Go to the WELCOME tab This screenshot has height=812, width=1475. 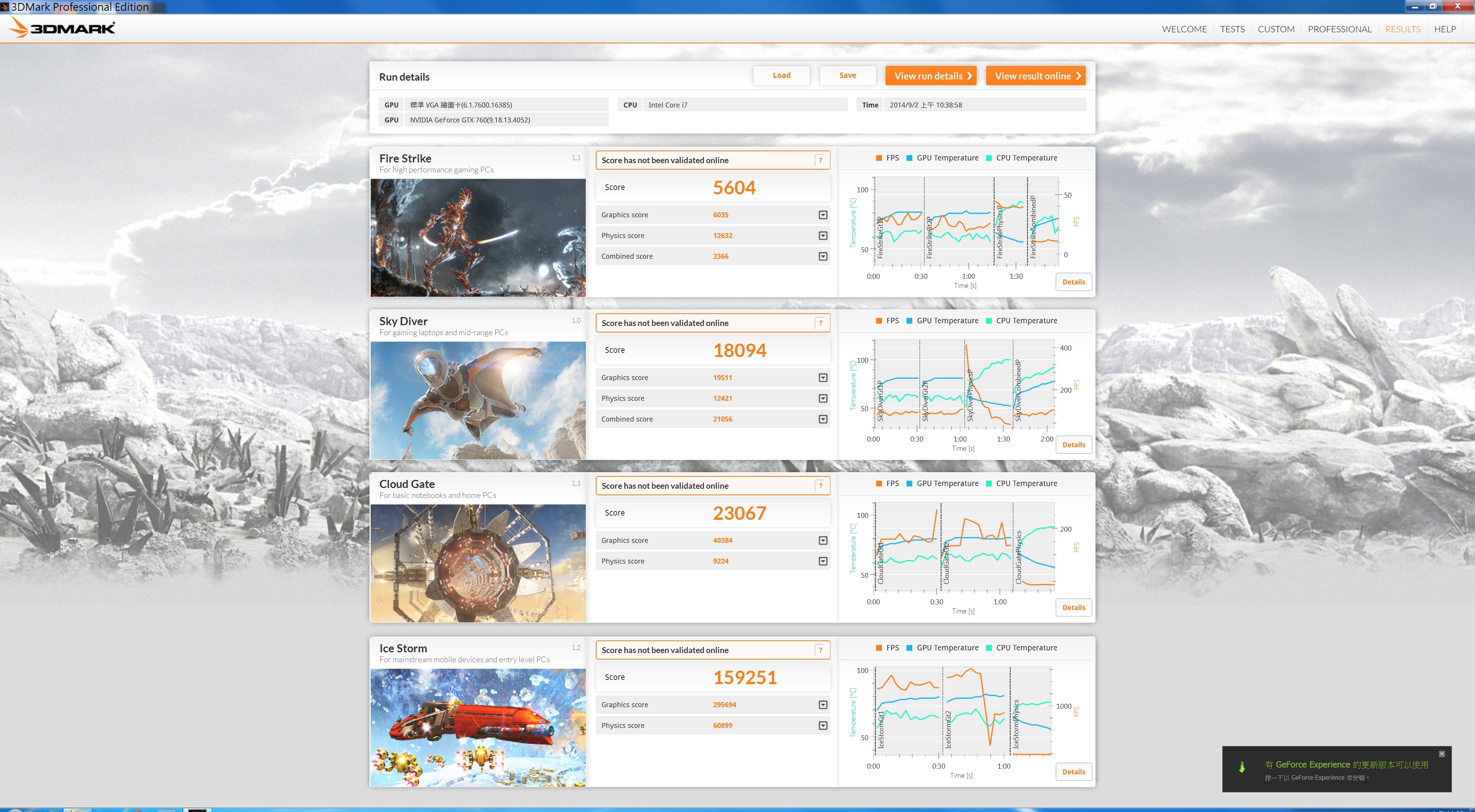[1184, 29]
